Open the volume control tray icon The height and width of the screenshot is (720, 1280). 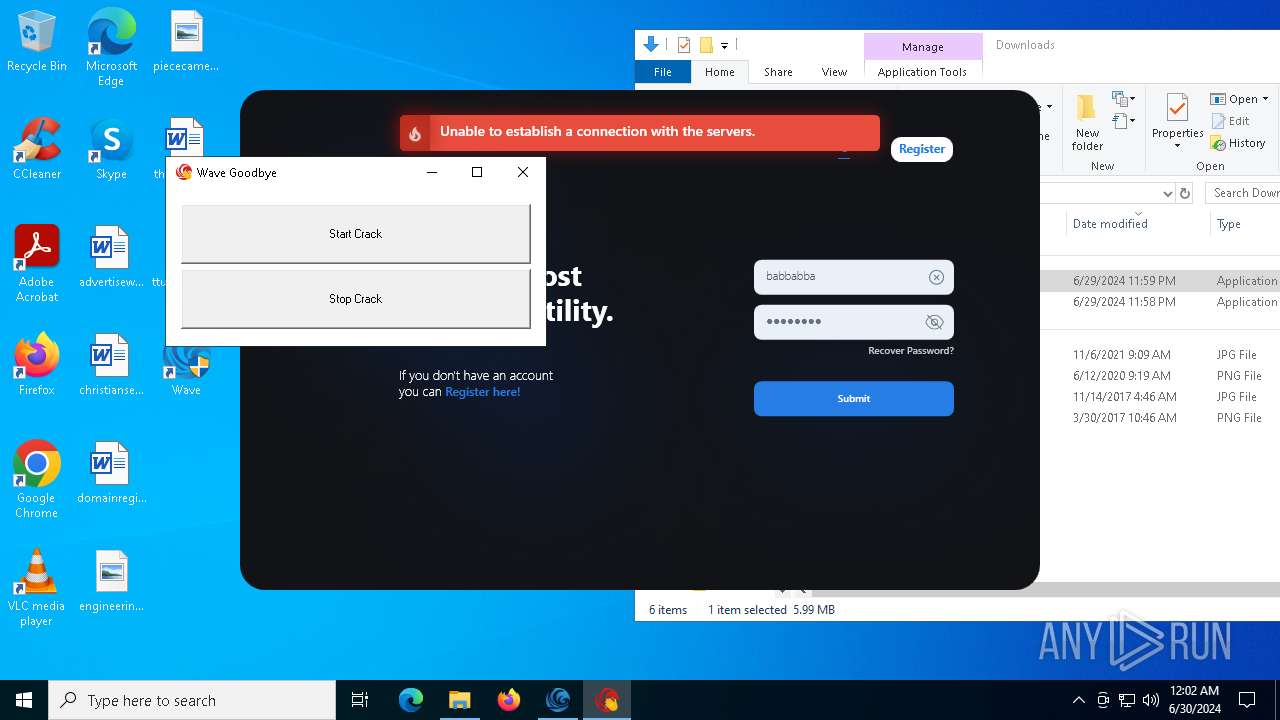click(1151, 700)
